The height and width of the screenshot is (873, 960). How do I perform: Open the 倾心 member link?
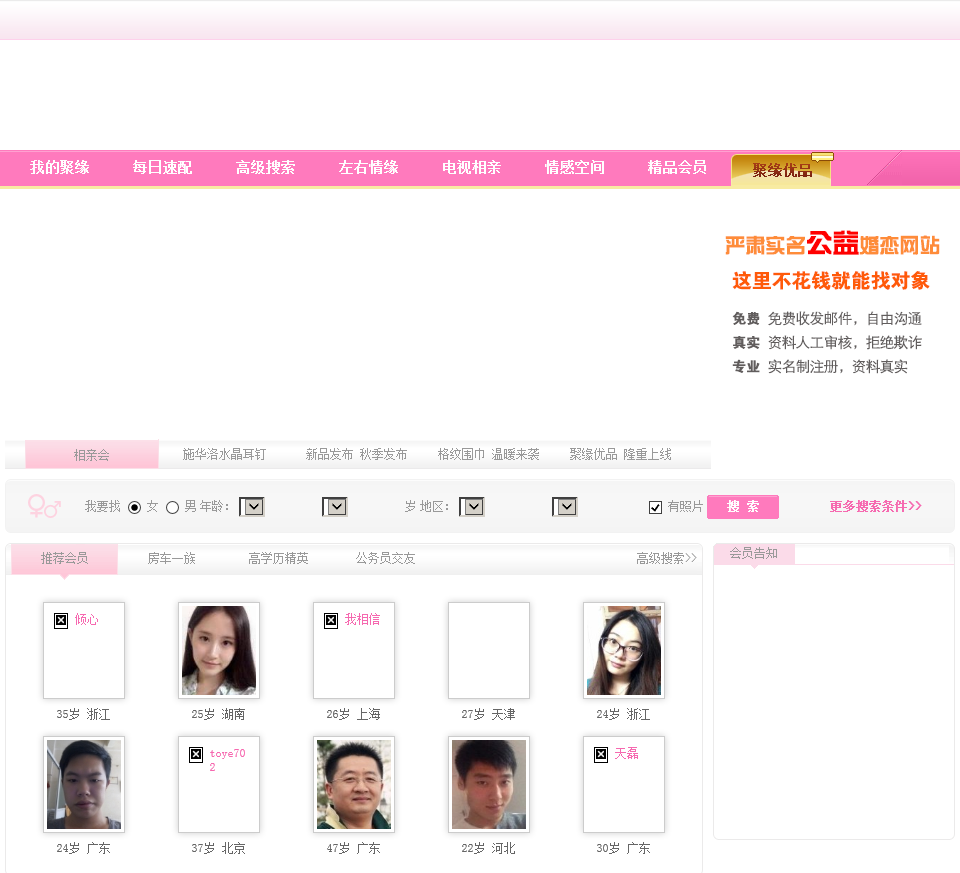[x=86, y=620]
